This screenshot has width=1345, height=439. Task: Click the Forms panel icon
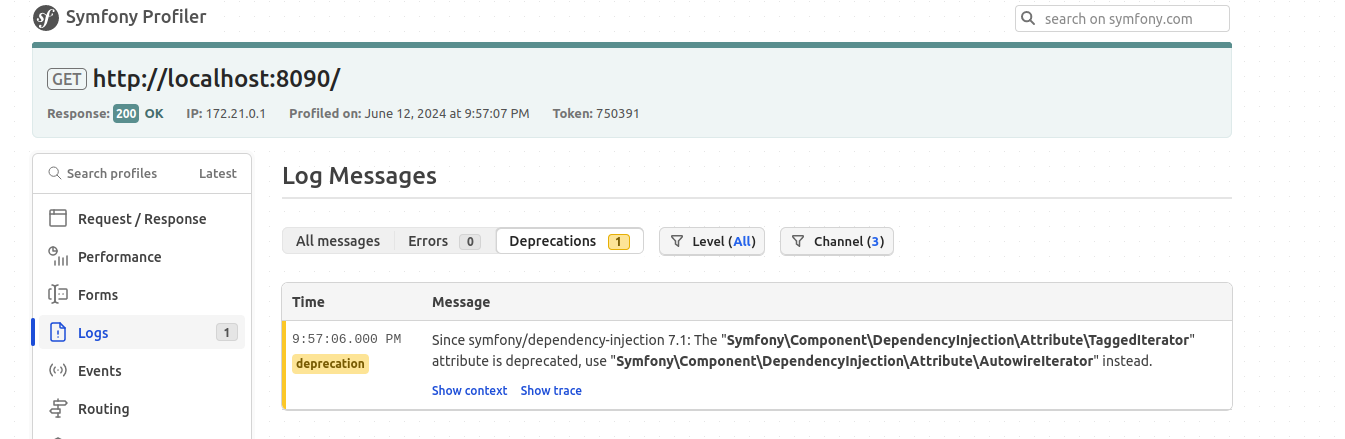point(58,295)
